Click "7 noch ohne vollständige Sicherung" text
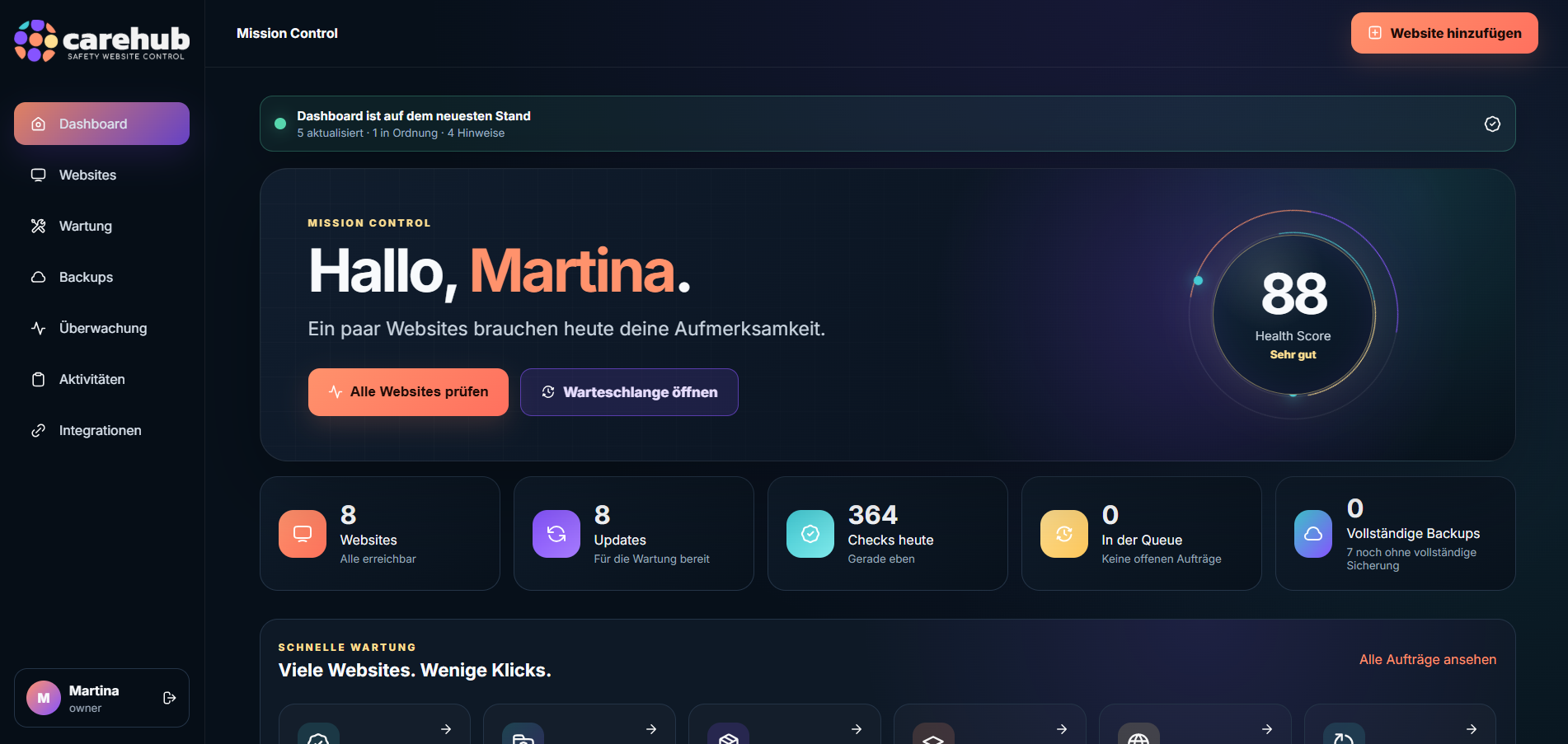 1411,559
